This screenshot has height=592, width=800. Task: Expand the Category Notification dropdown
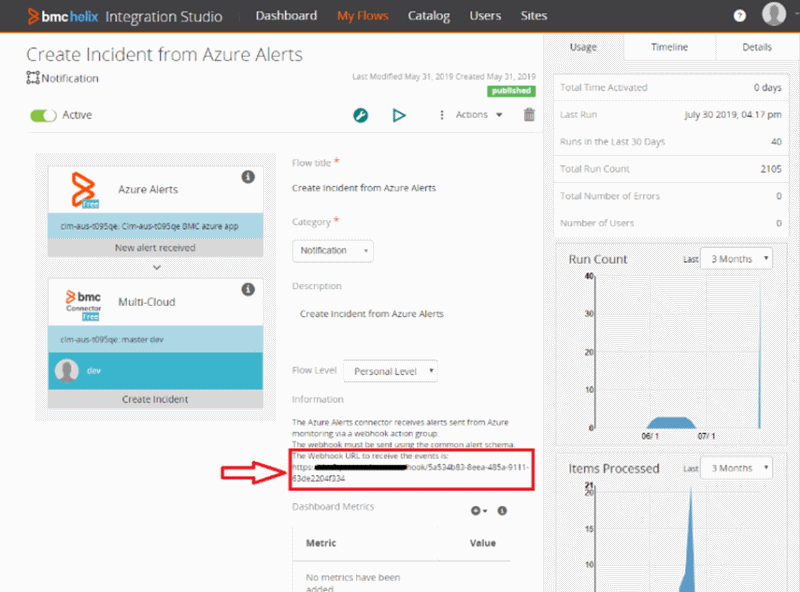click(x=333, y=251)
